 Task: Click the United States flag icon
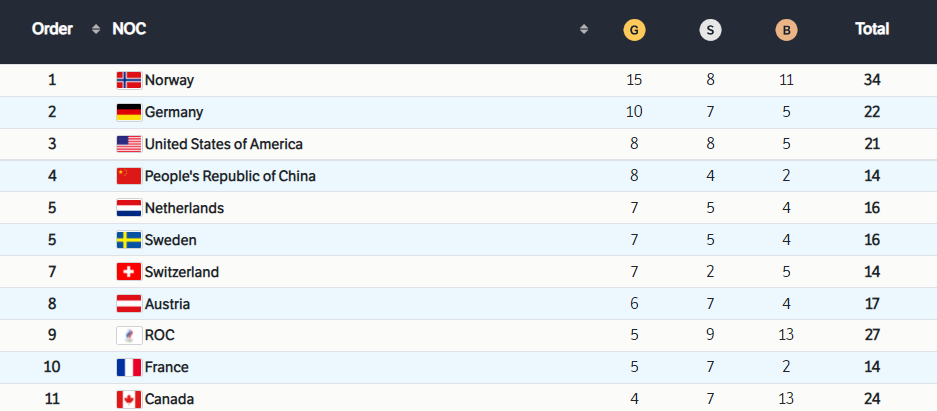129,144
